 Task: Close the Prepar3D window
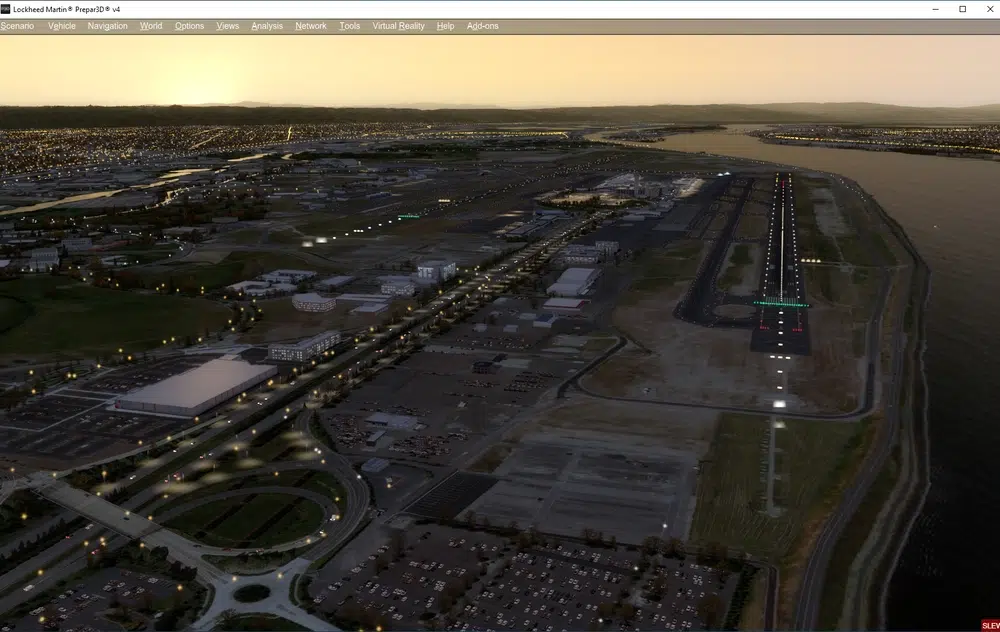point(987,9)
